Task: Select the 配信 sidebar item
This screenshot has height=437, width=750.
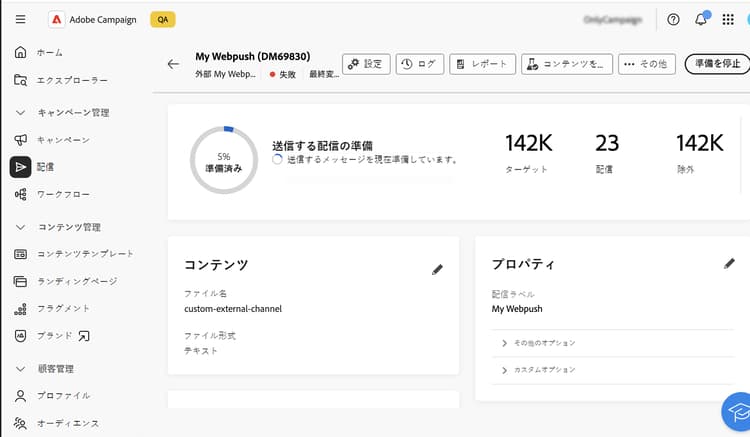Action: 33,167
